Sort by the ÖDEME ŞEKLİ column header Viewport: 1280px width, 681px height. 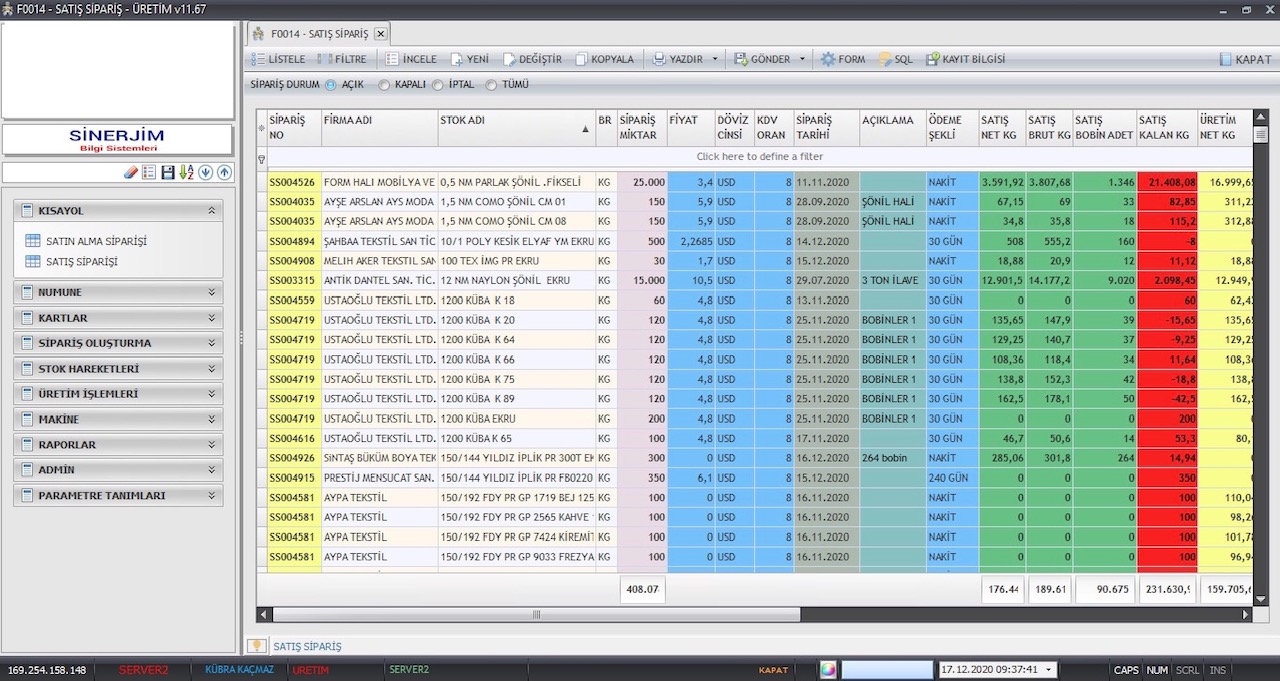(x=952, y=128)
